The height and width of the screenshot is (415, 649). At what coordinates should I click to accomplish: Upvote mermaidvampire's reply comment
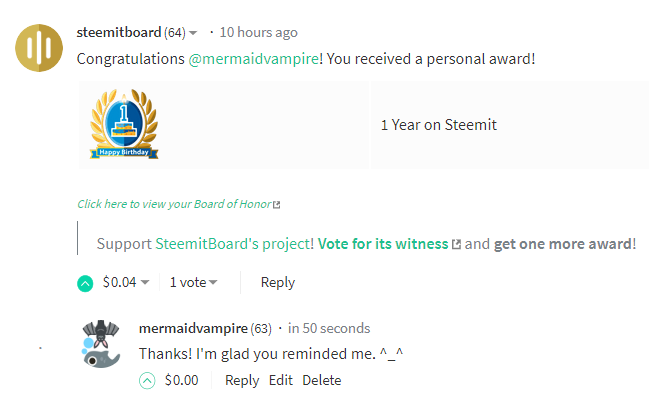point(147,381)
